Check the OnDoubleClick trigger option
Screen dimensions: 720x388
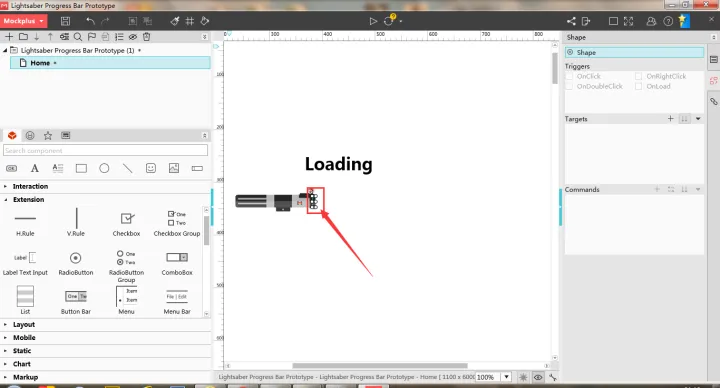(569, 86)
